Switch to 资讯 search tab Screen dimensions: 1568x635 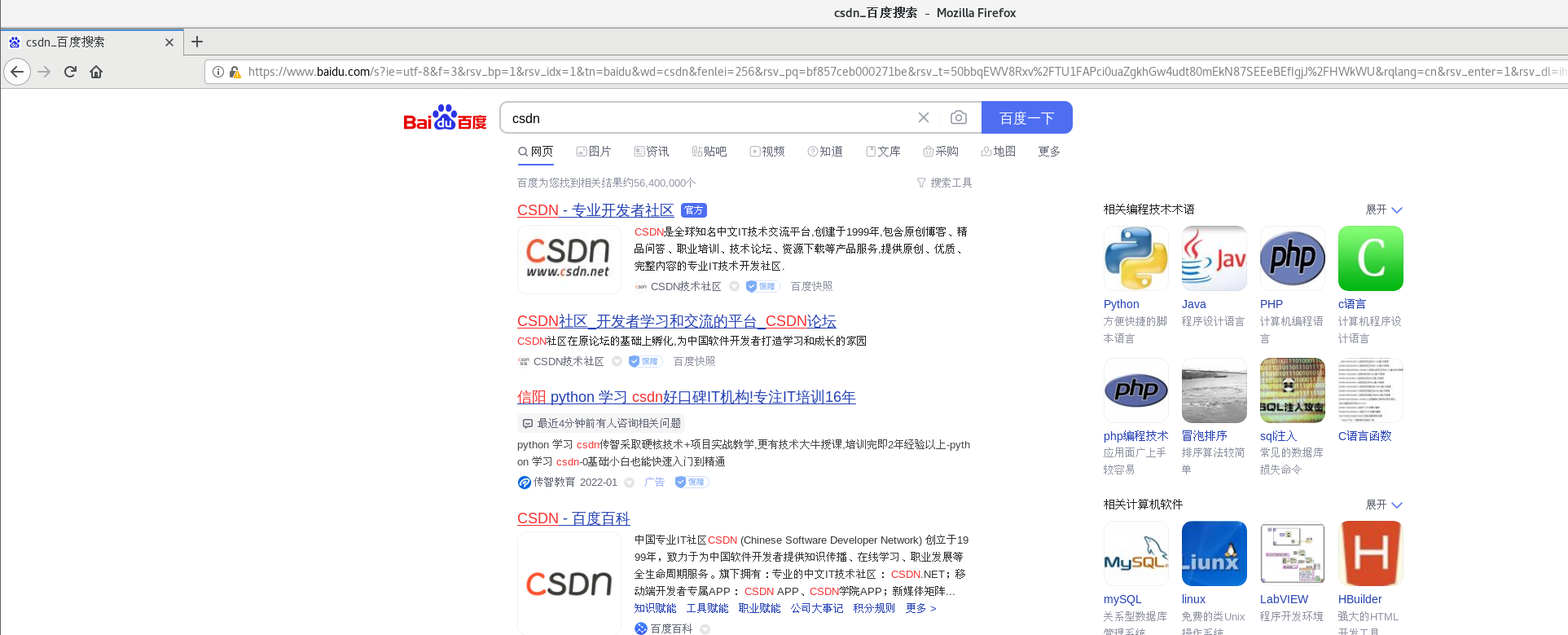point(651,152)
